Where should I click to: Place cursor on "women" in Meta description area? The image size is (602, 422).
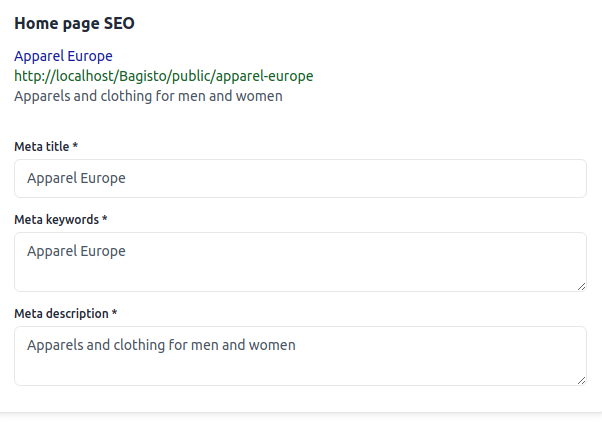274,345
